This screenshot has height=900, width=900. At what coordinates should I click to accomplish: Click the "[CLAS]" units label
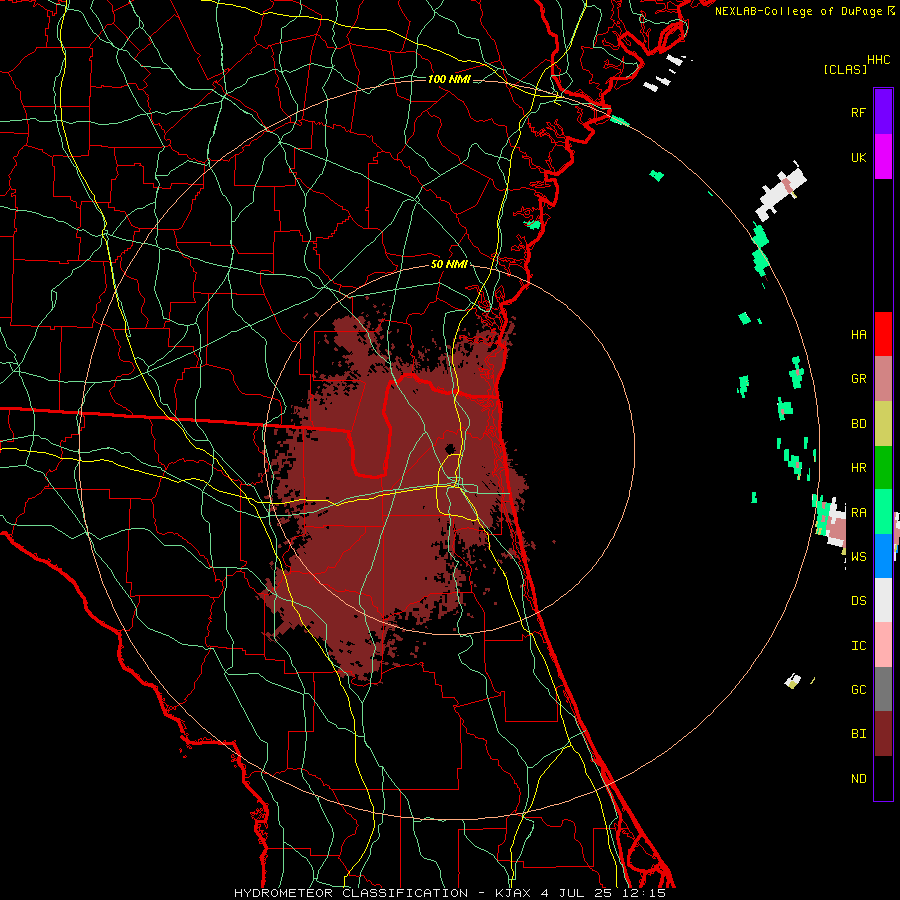pyautogui.click(x=845, y=69)
